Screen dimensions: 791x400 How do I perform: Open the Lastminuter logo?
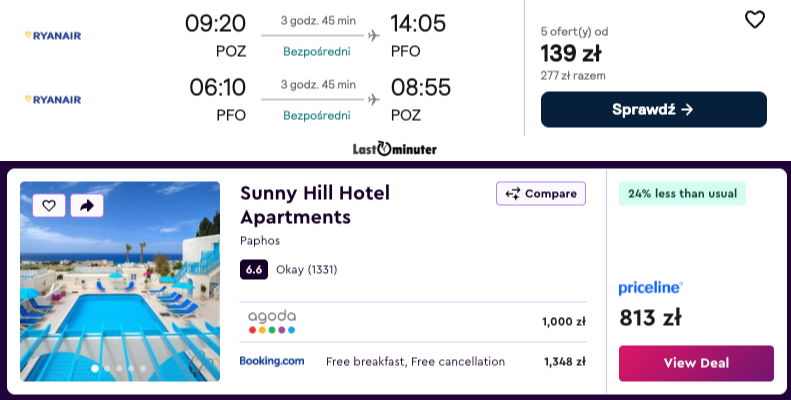click(395, 149)
